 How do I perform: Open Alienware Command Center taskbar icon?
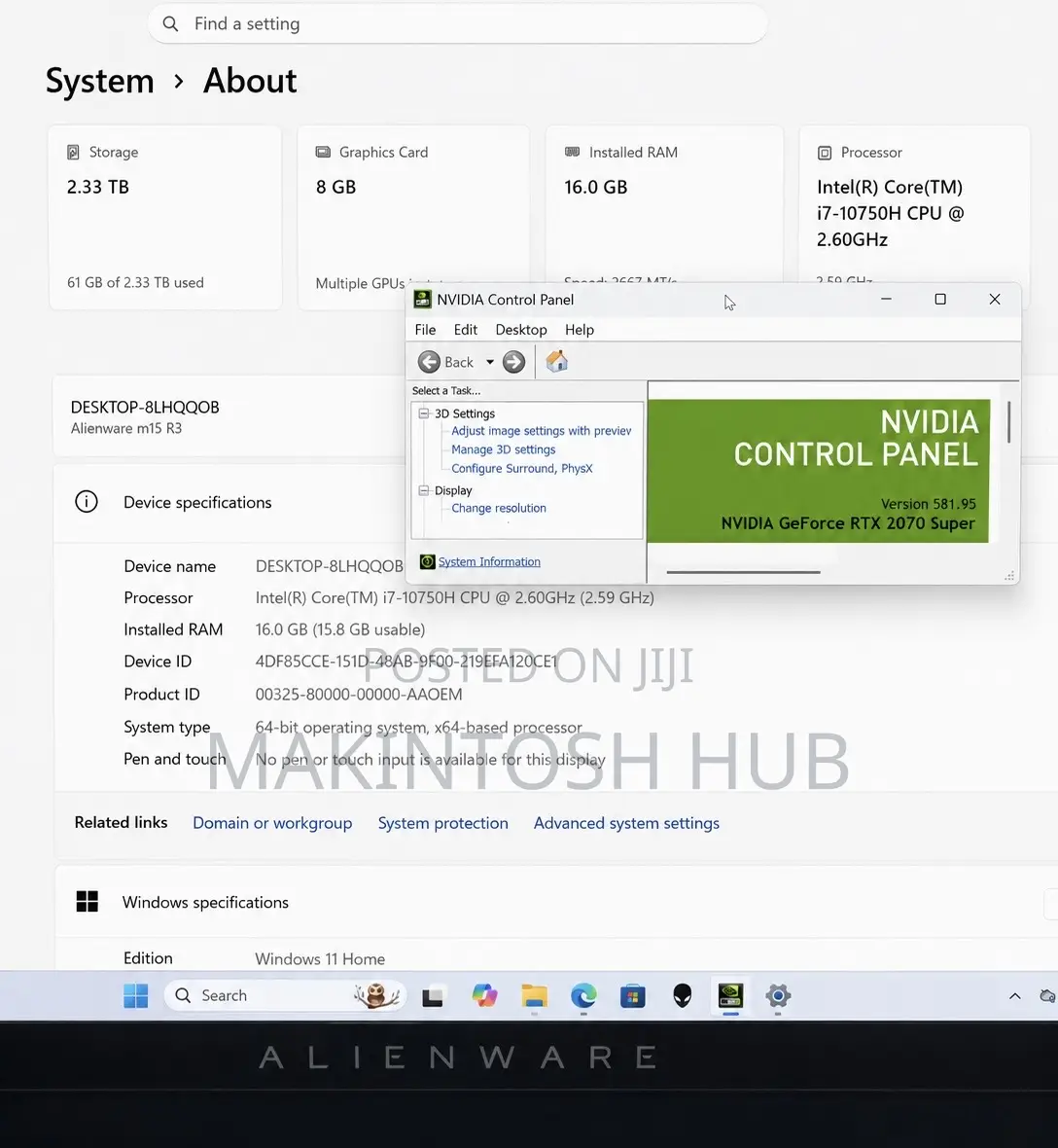click(x=682, y=995)
